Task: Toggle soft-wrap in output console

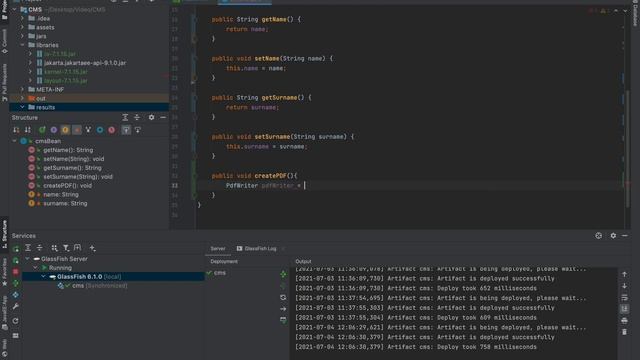Action: (624, 298)
